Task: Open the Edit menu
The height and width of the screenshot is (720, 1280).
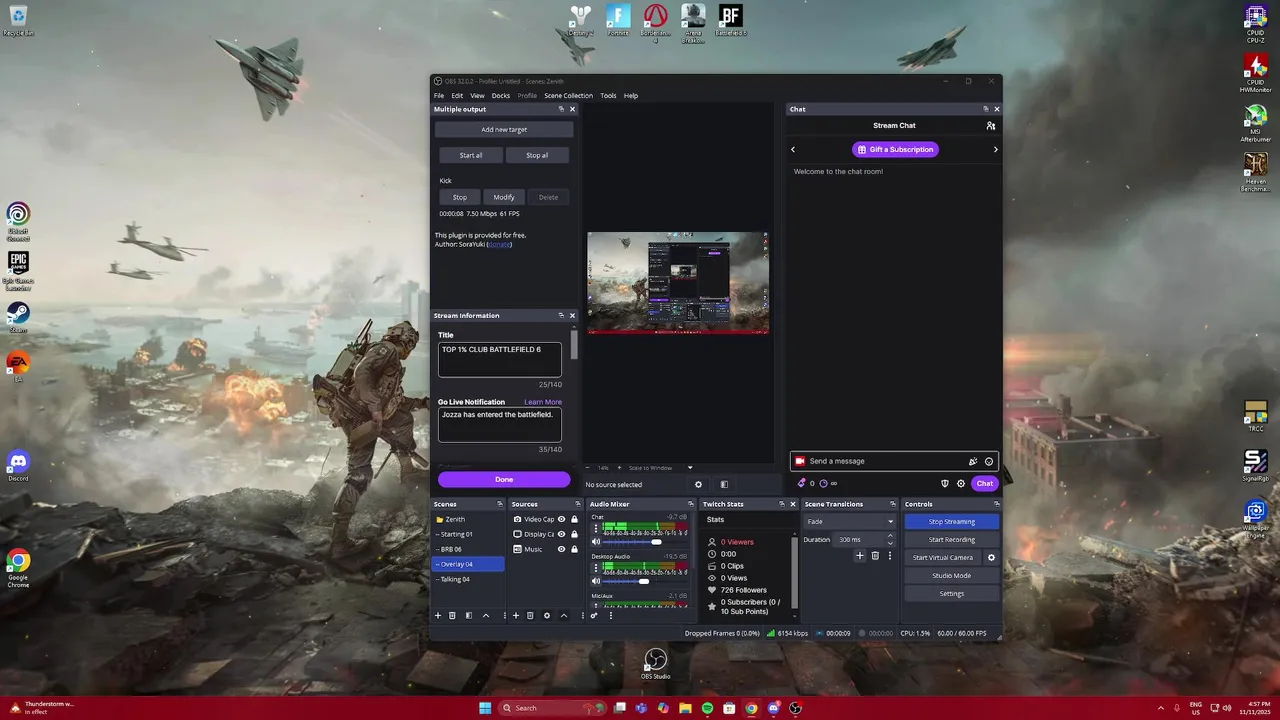Action: coord(457,96)
